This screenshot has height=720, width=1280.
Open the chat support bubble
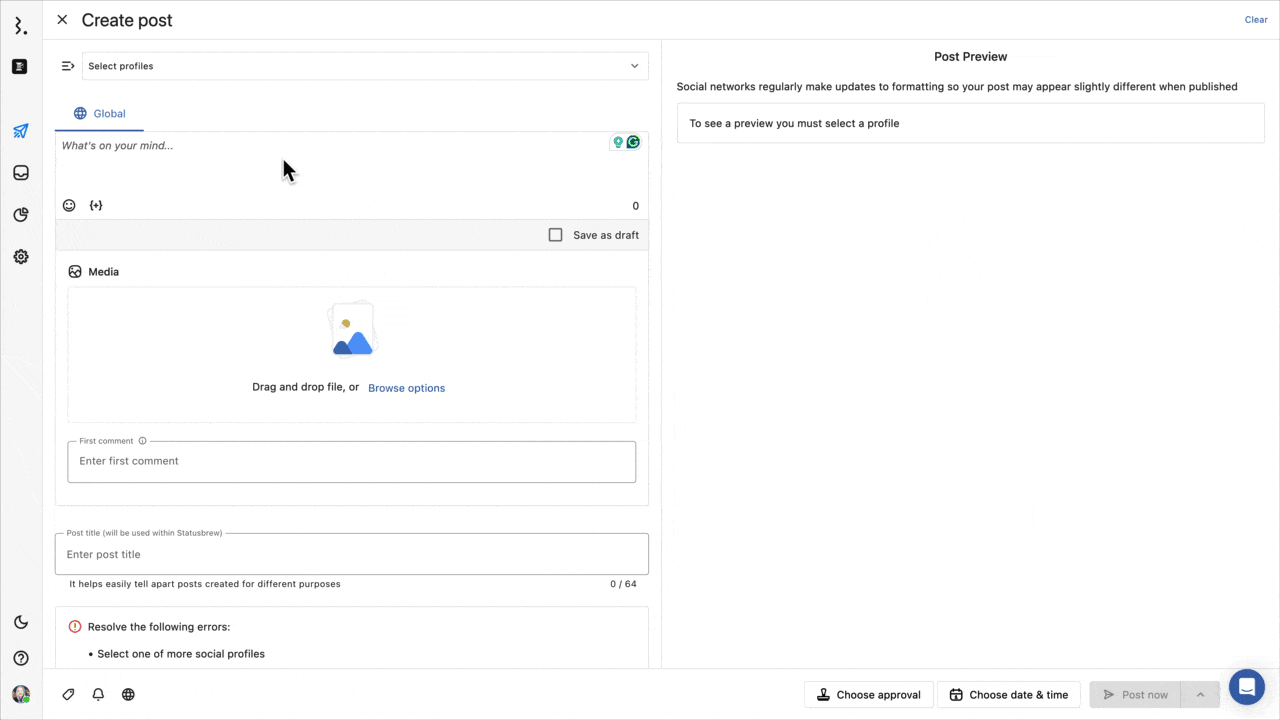coord(1247,687)
